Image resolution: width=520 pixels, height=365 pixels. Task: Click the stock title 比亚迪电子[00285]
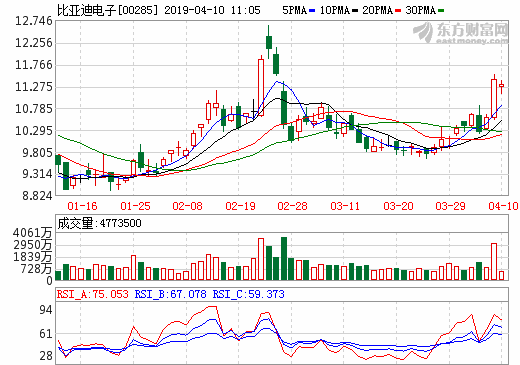click(x=107, y=10)
